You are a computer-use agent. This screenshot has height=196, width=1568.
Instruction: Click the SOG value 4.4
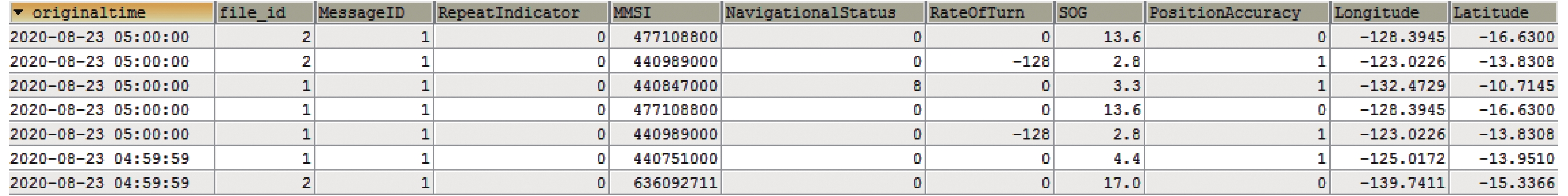pos(1099,159)
